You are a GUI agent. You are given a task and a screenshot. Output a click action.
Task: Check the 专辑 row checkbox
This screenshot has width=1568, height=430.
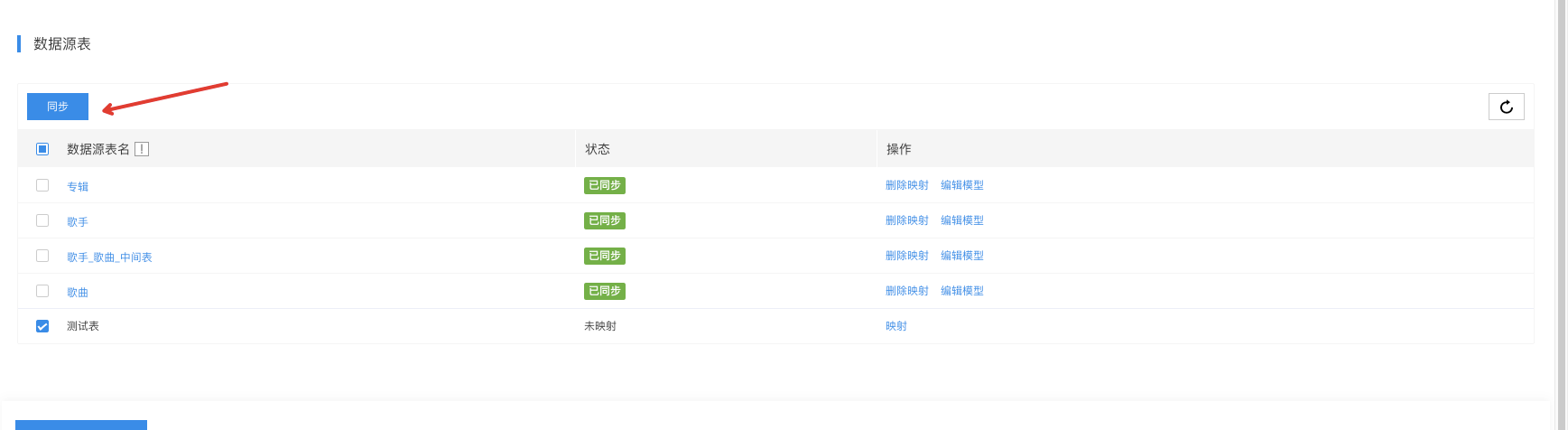42,185
